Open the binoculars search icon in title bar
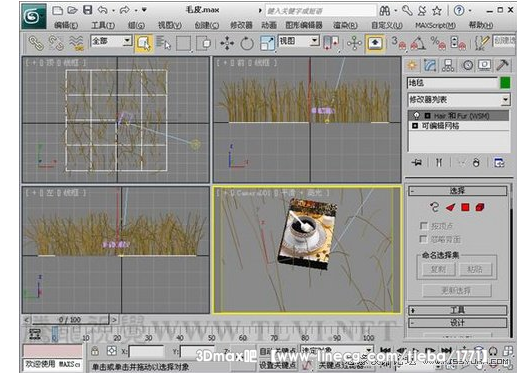517x373 pixels. [x=385, y=11]
